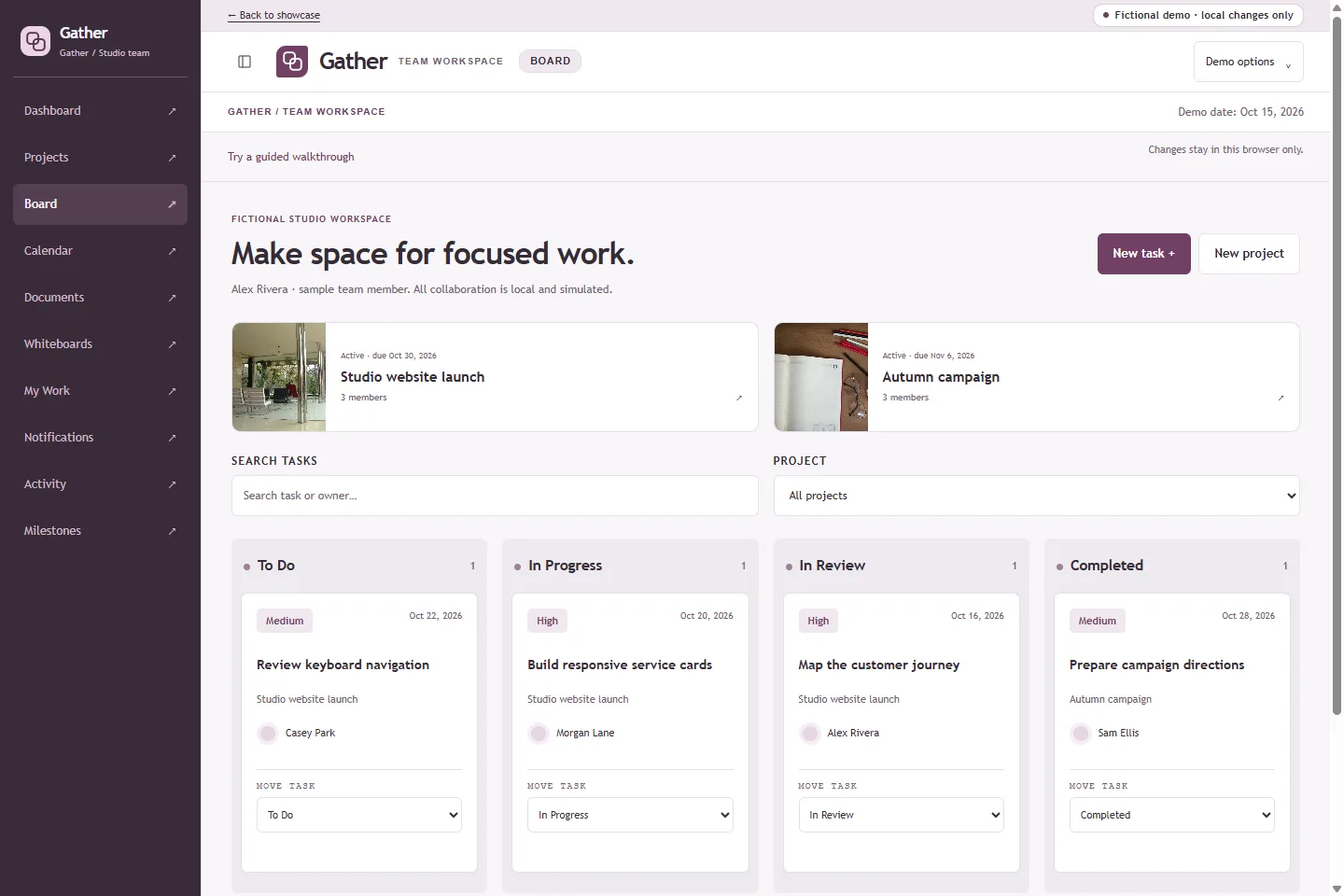1344x896 pixels.
Task: Click the page vertical scrollbar thumb
Action: [x=1337, y=366]
